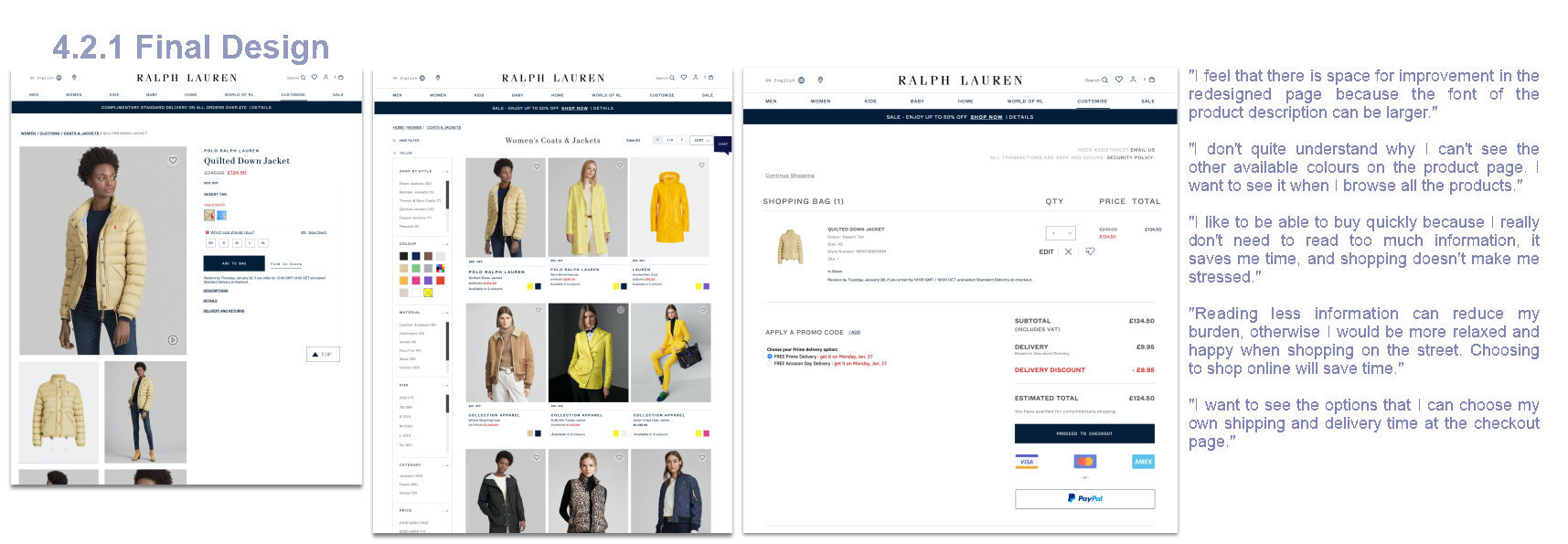Collapse the Colour filter section

tap(446, 244)
